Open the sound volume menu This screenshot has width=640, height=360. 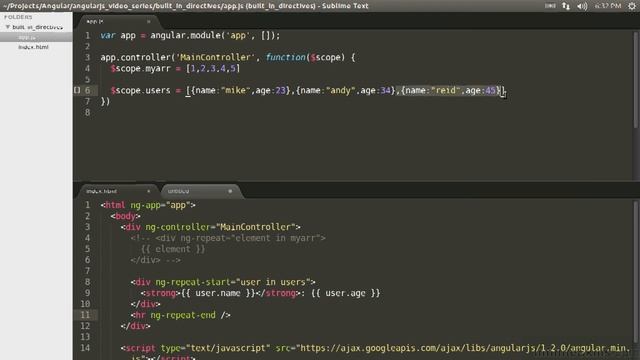[x=582, y=6]
